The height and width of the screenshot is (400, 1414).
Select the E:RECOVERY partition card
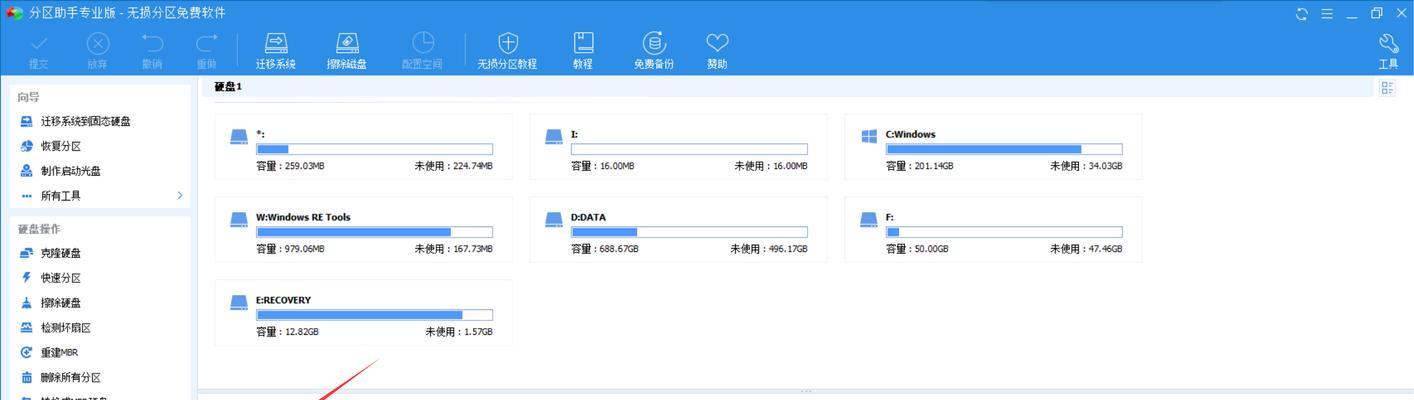tap(364, 312)
